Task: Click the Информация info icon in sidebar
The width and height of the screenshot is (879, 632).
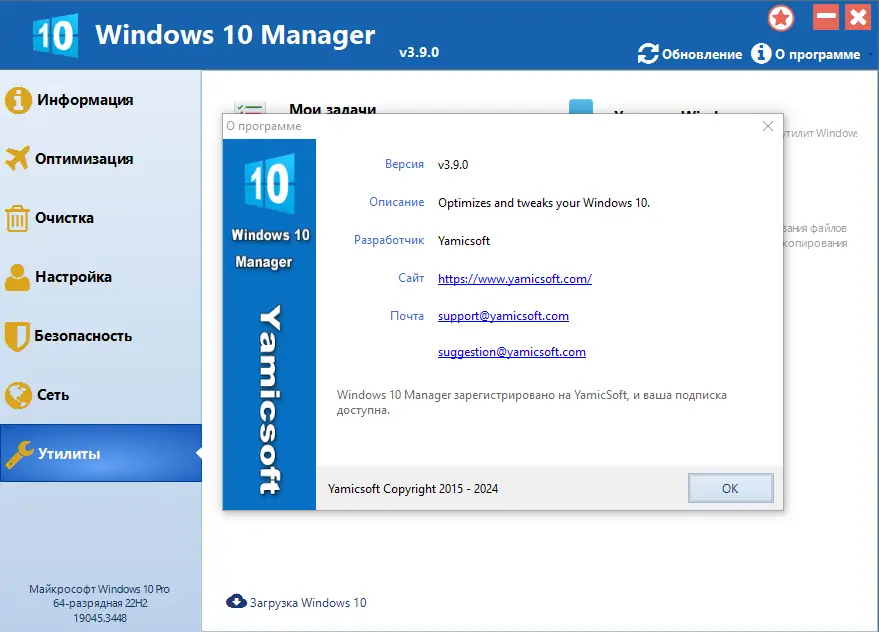Action: point(18,100)
